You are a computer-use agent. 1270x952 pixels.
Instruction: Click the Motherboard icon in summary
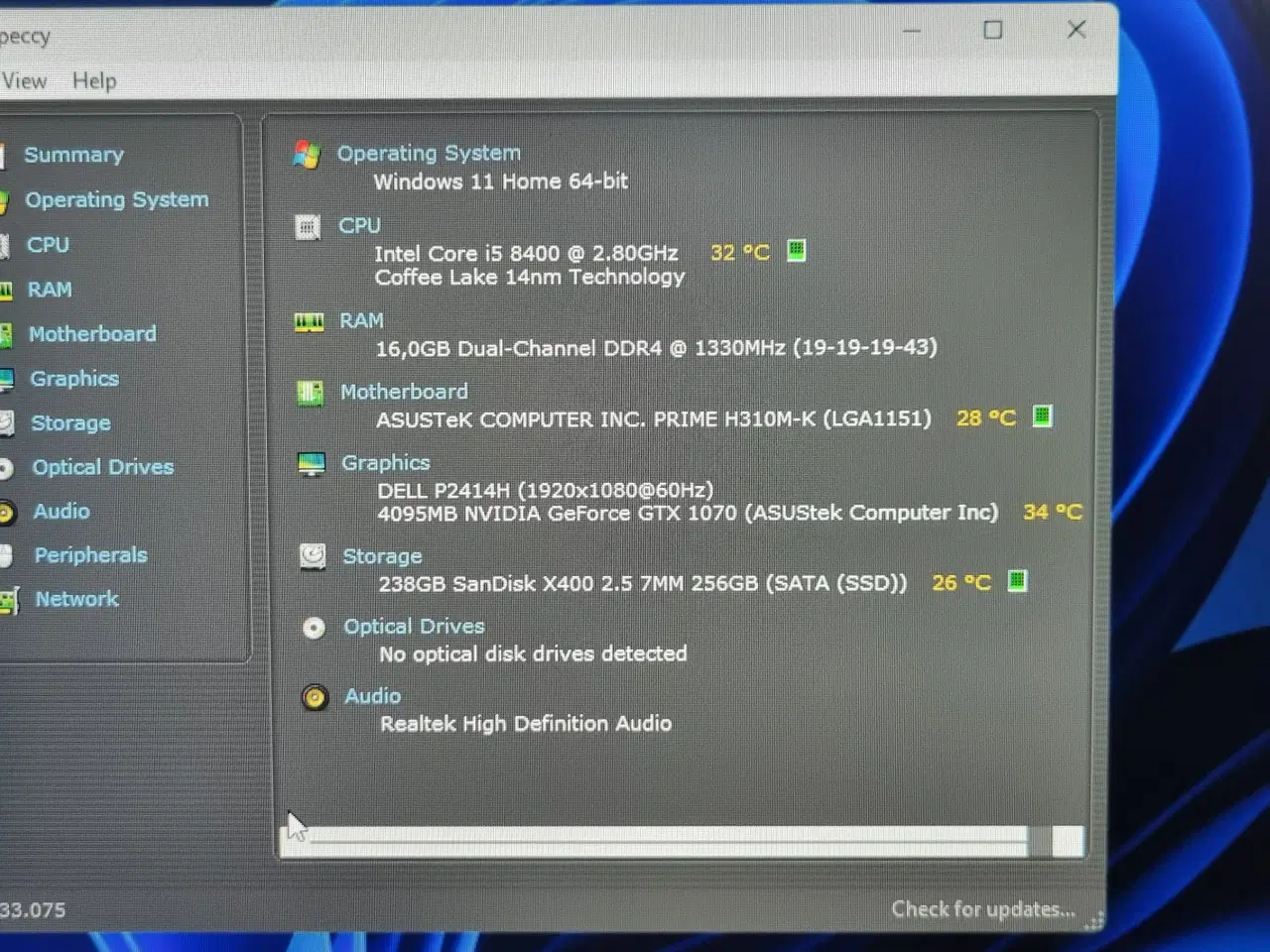[x=311, y=394]
